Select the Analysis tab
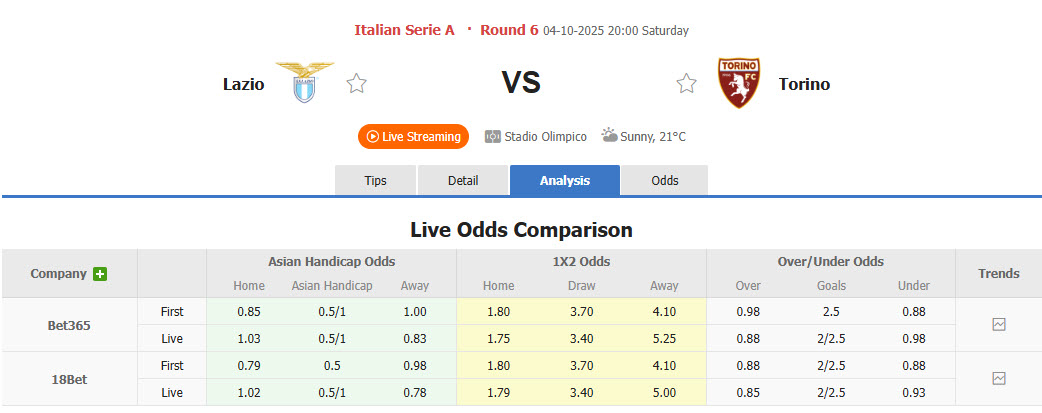Image resolution: width=1042 pixels, height=413 pixels. click(x=565, y=181)
